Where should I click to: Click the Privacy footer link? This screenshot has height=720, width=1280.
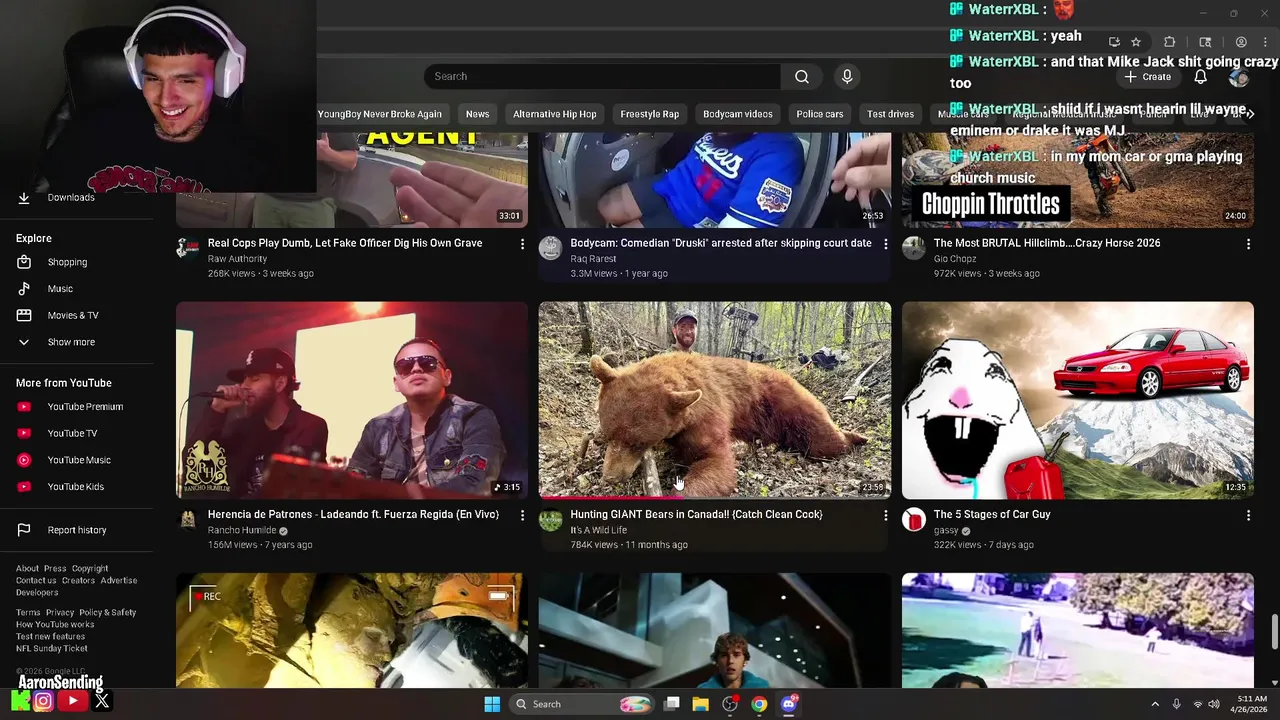(60, 613)
